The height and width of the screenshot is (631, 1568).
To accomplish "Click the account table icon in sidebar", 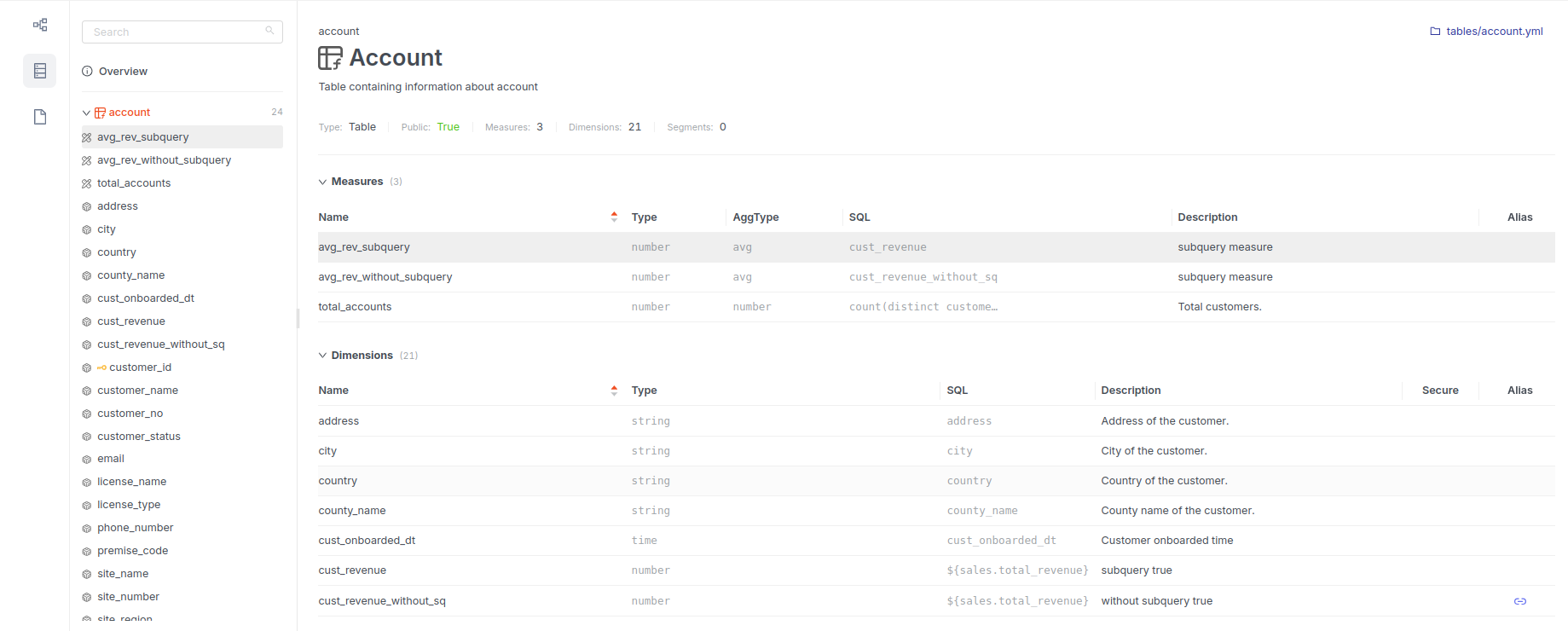I will pyautogui.click(x=100, y=113).
